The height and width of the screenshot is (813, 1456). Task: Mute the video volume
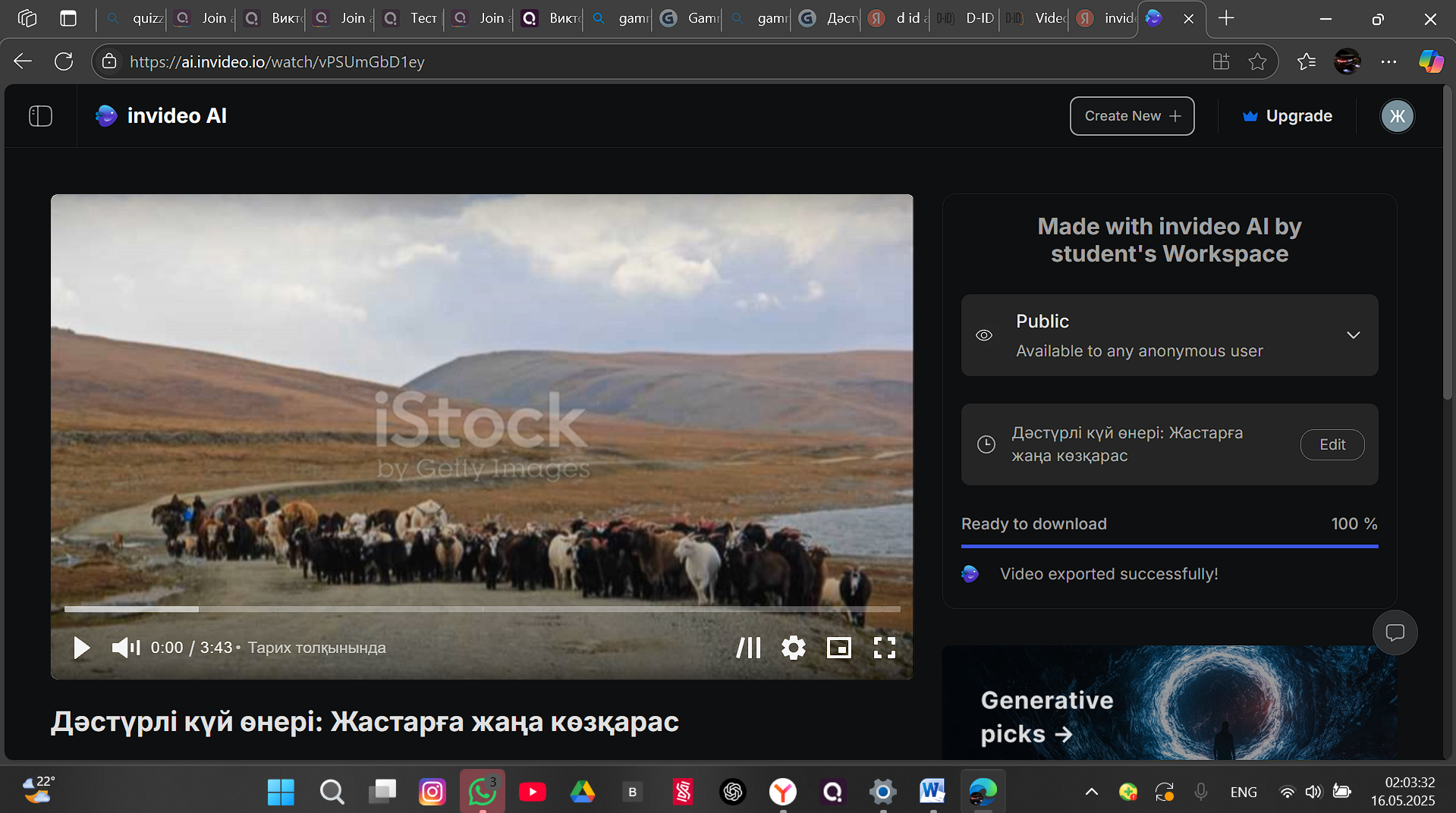[126, 648]
